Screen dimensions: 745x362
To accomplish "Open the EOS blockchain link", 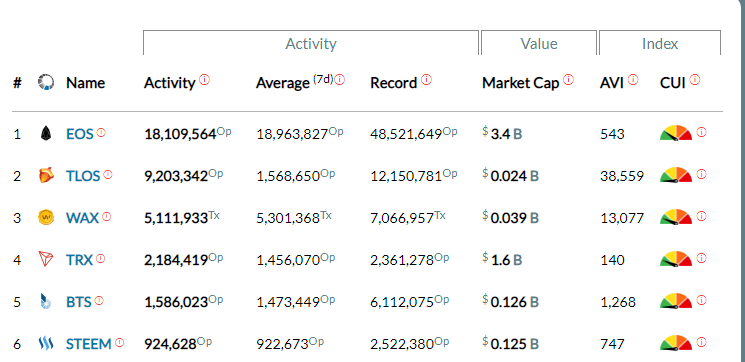I will pyautogui.click(x=80, y=134).
